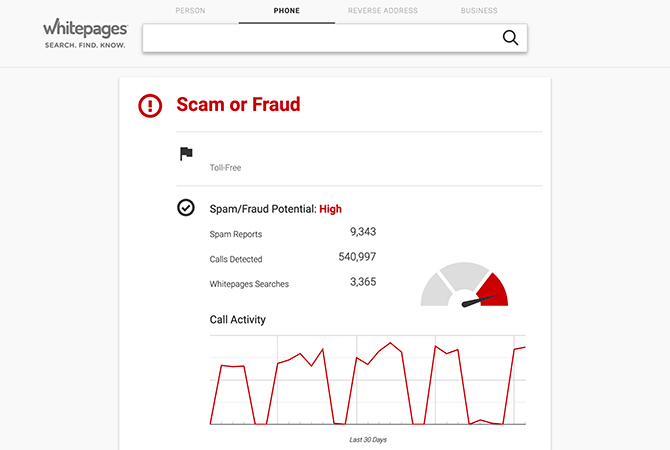
Task: Select the Phone tab
Action: [287, 11]
